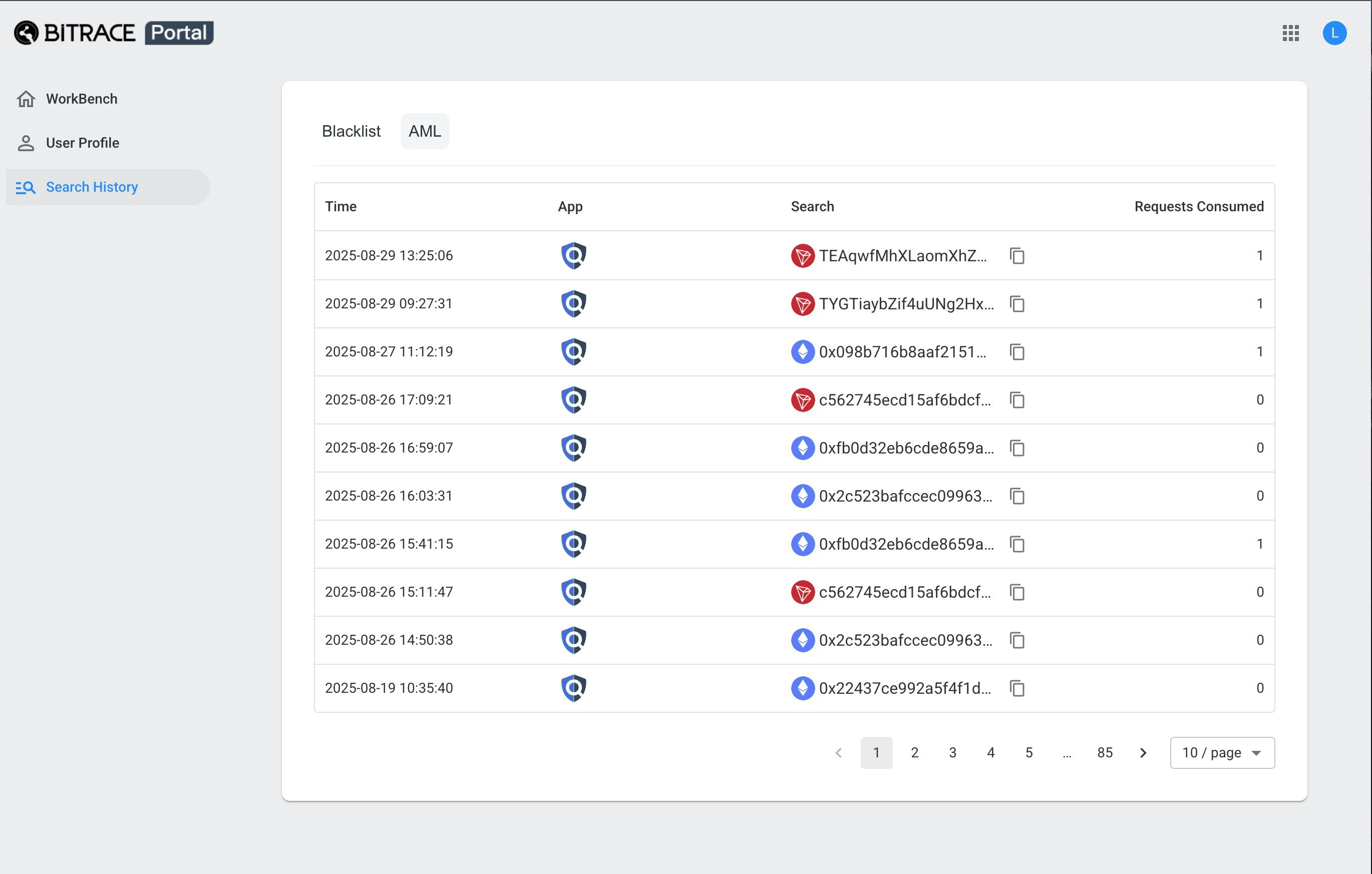Copy the 0x098b716b8aaf2151 address

click(x=1017, y=352)
